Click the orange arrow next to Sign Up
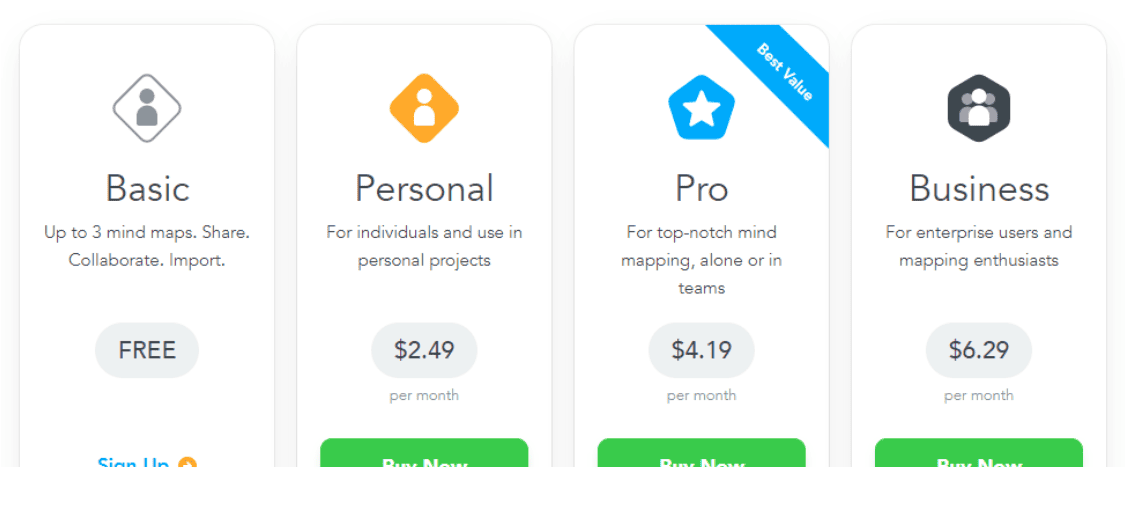The height and width of the screenshot is (506, 1138). click(x=187, y=464)
